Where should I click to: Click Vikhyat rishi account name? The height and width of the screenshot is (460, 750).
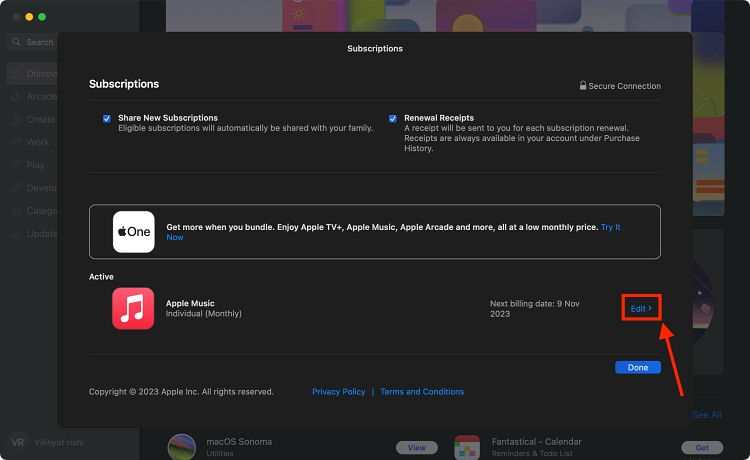[59, 442]
